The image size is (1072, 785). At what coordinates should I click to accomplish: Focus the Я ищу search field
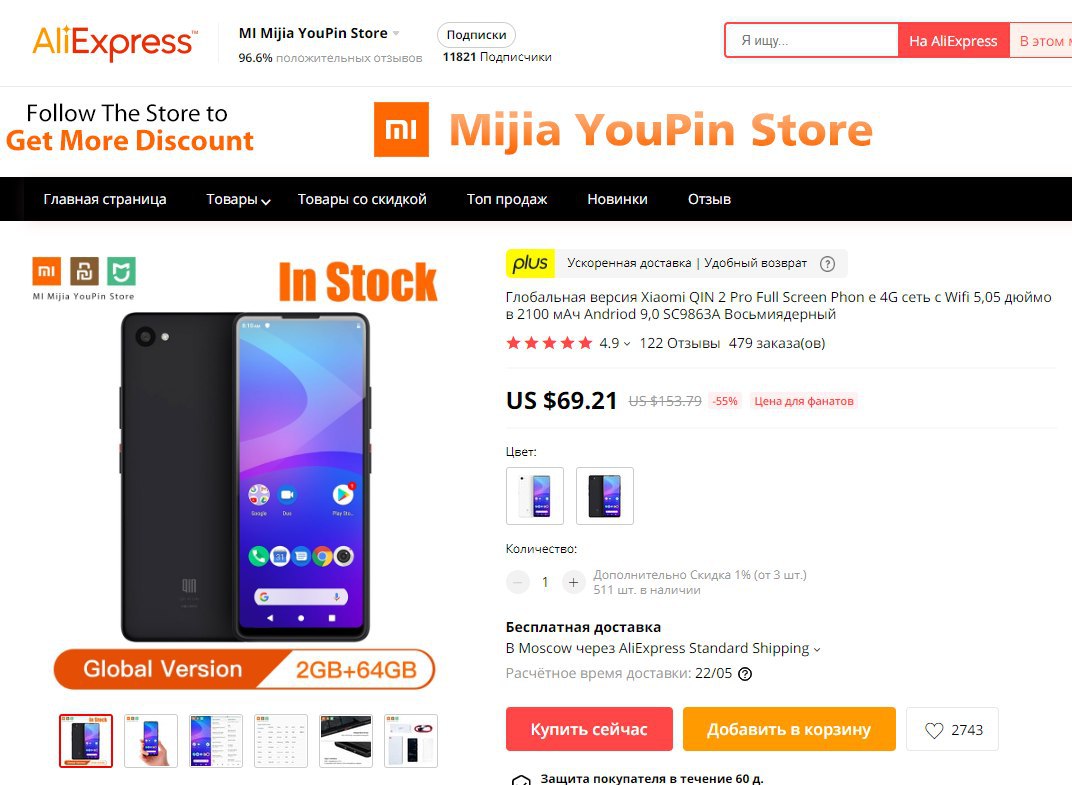[x=812, y=40]
